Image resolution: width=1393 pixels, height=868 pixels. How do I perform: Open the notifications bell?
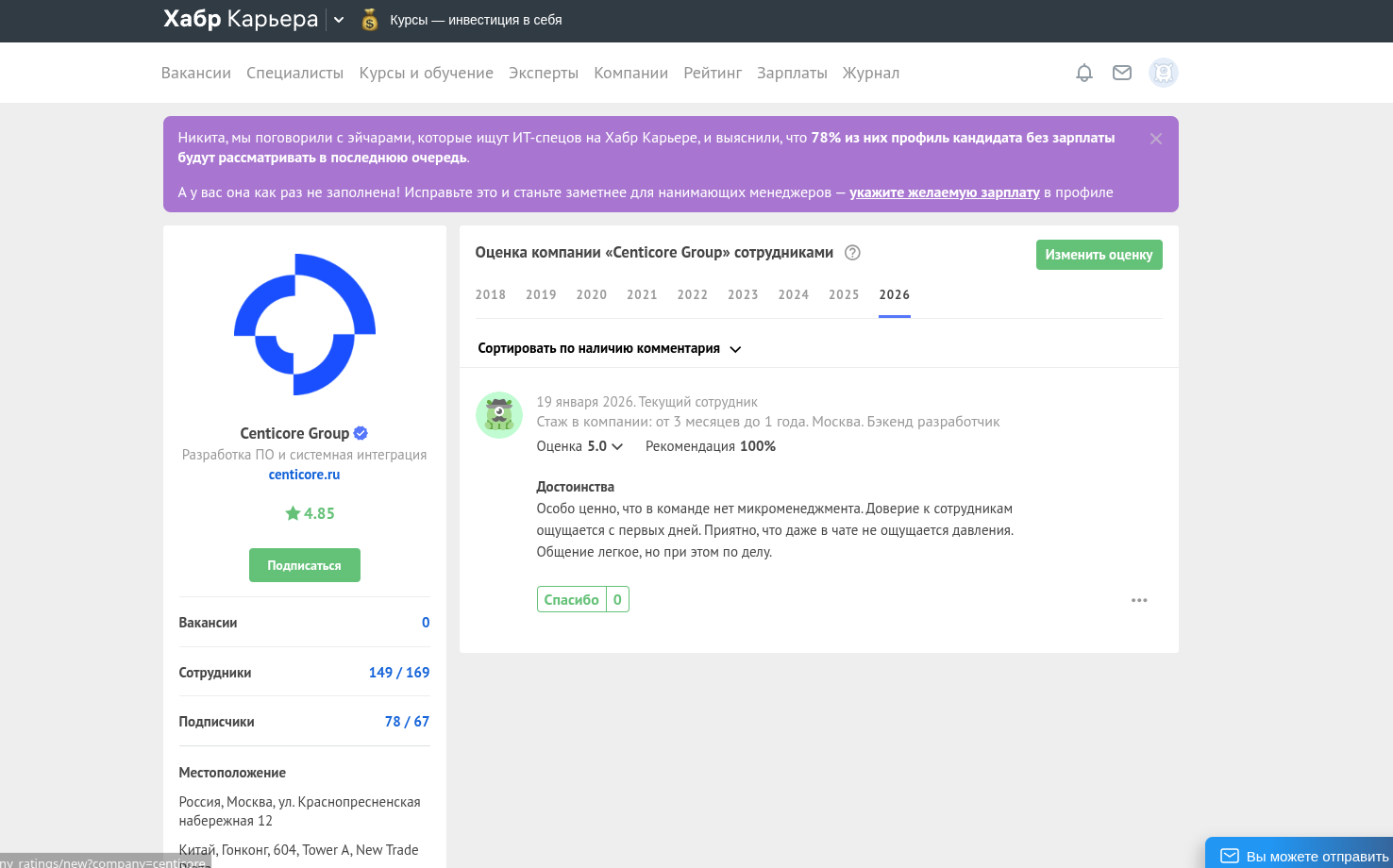click(x=1084, y=73)
